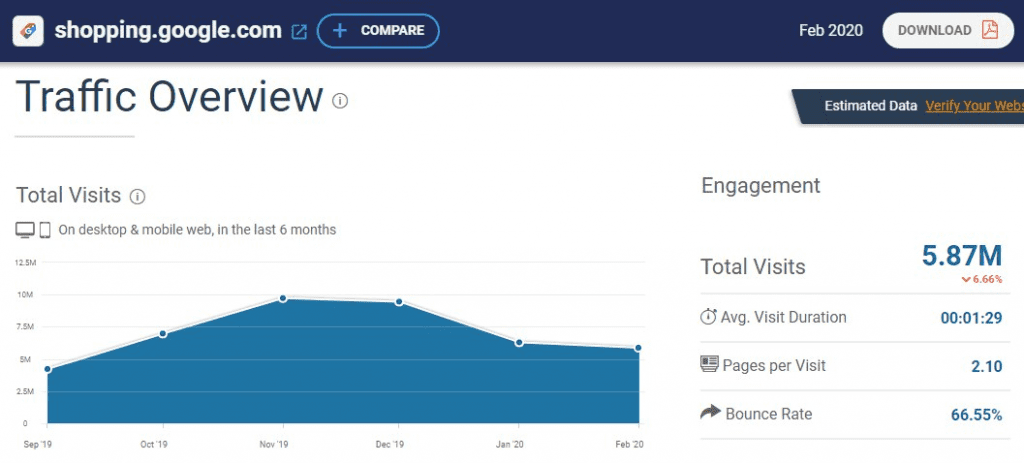Open the external link icon beside the domain

[299, 31]
